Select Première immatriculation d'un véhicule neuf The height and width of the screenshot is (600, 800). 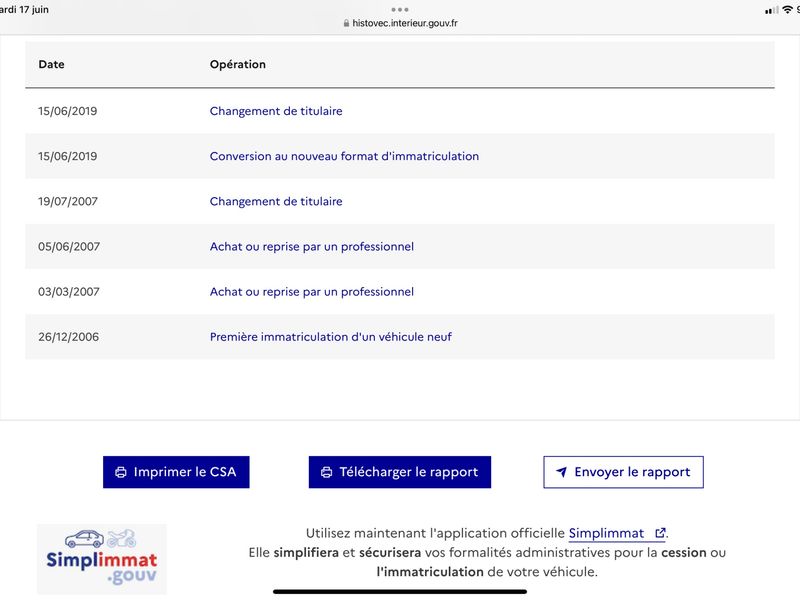click(x=331, y=337)
